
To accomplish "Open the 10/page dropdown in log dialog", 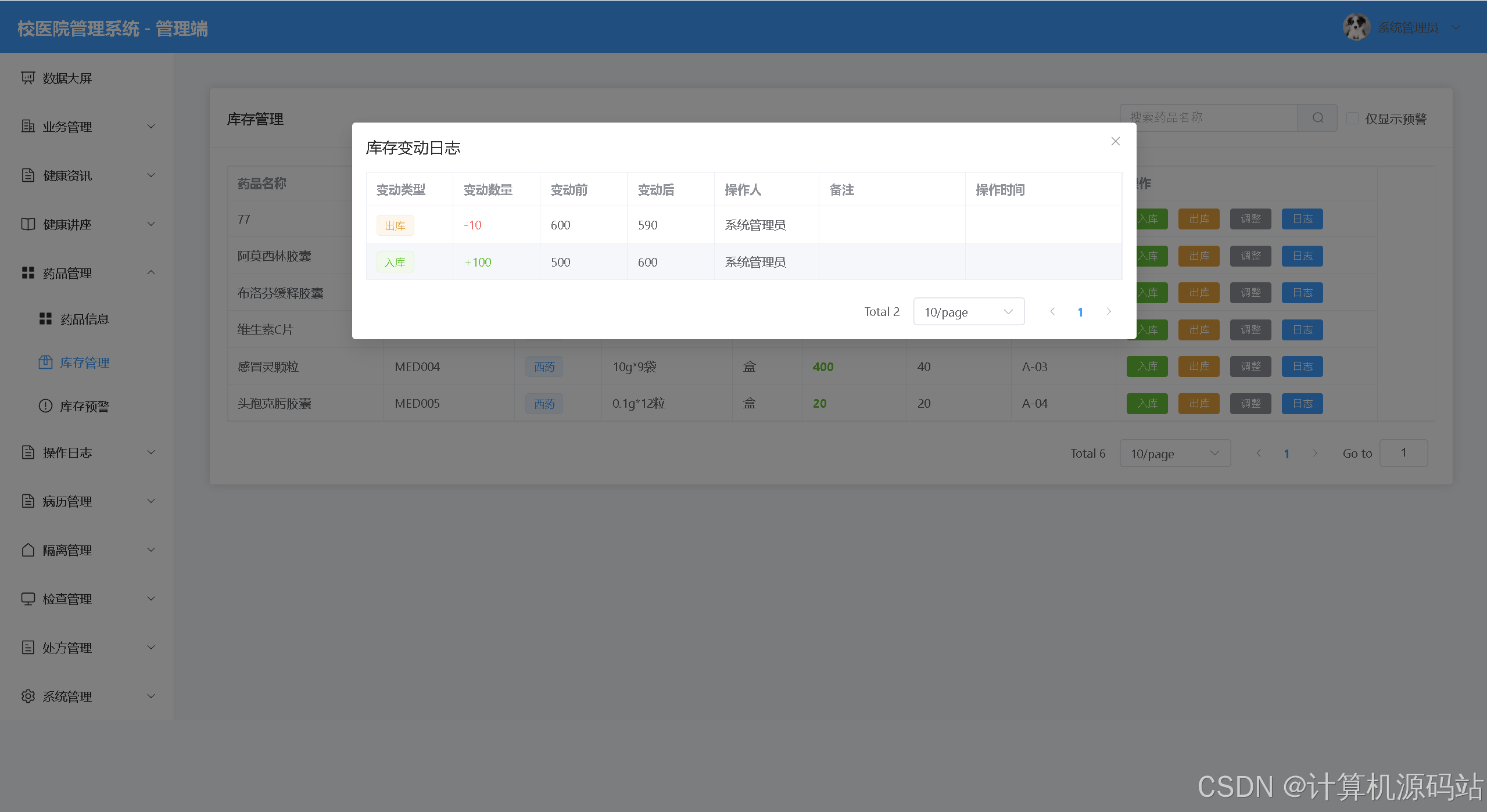I will click(969, 311).
